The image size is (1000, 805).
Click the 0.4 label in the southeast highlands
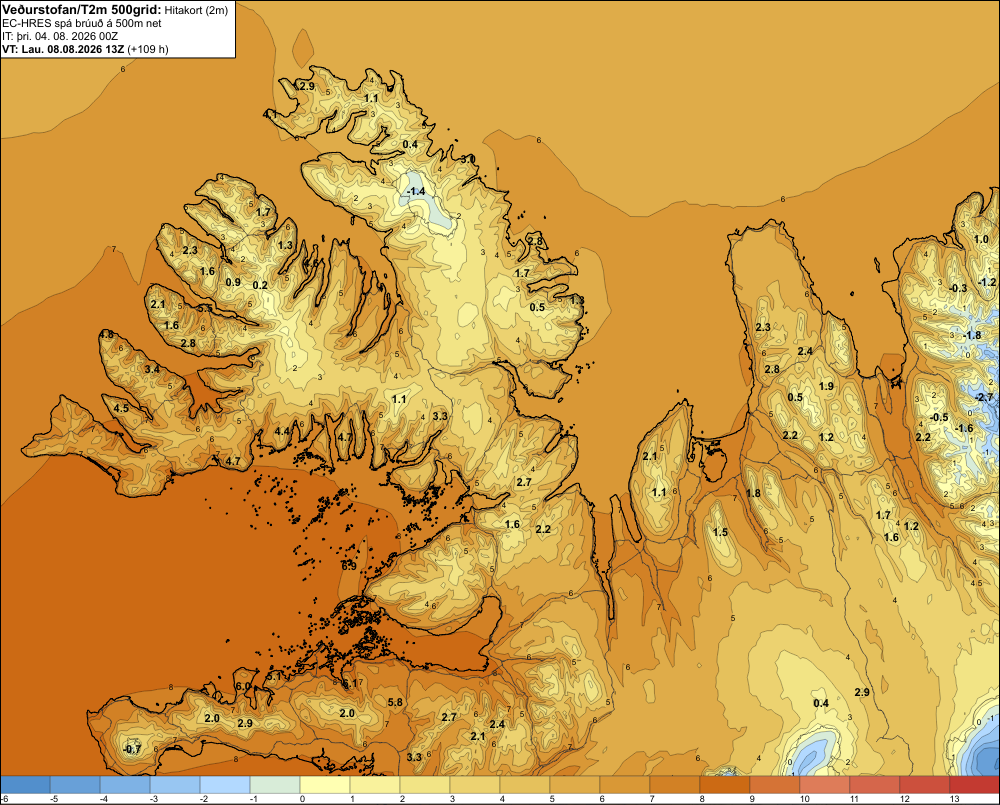point(821,703)
